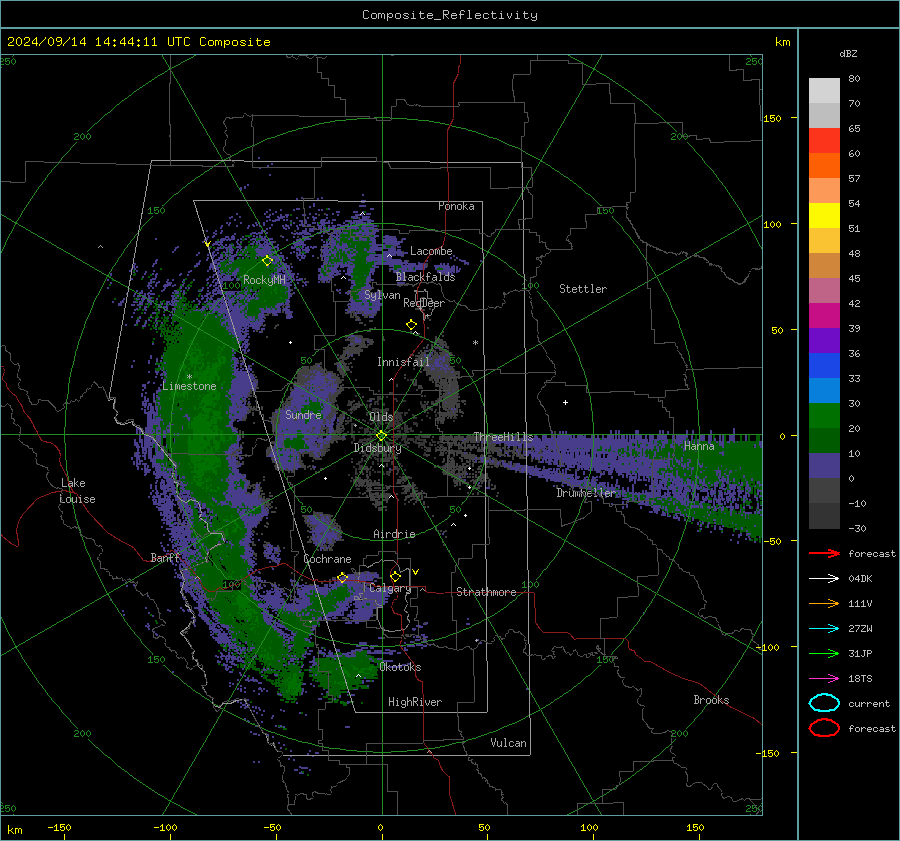The width and height of the screenshot is (900, 841).
Task: Click the yellow V marker northwest of RockyMH
Action: pos(207,245)
